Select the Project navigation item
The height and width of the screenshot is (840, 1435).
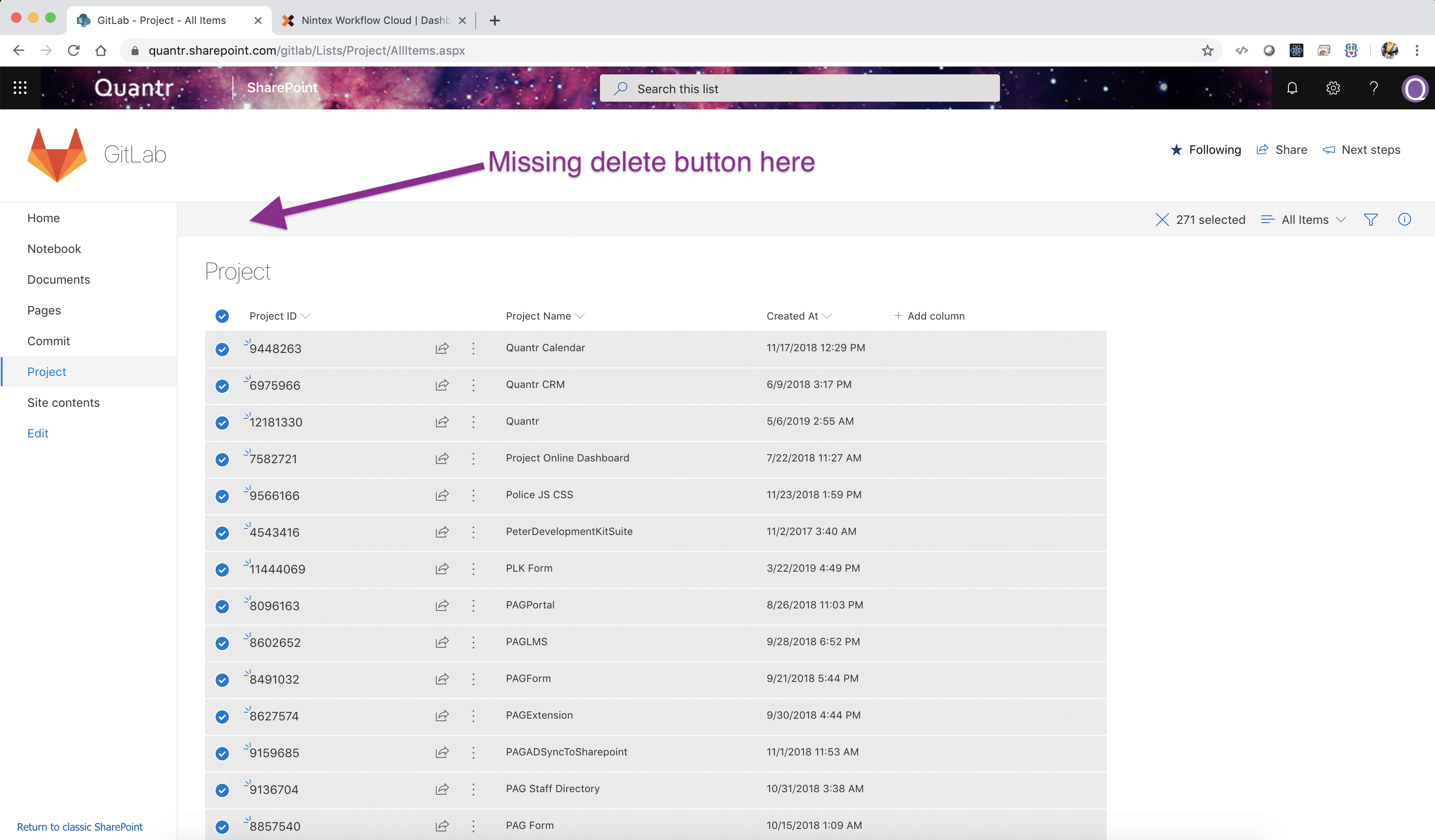[47, 372]
